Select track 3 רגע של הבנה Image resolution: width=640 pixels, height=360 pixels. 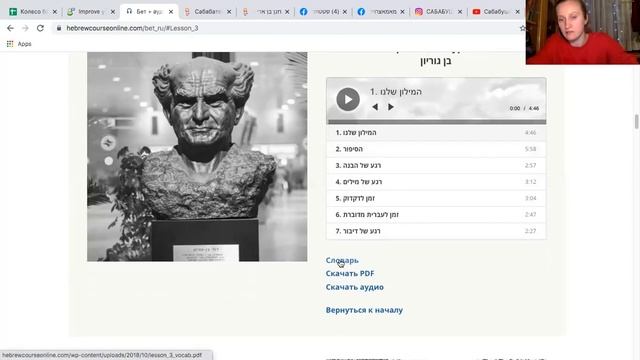[x=436, y=165]
